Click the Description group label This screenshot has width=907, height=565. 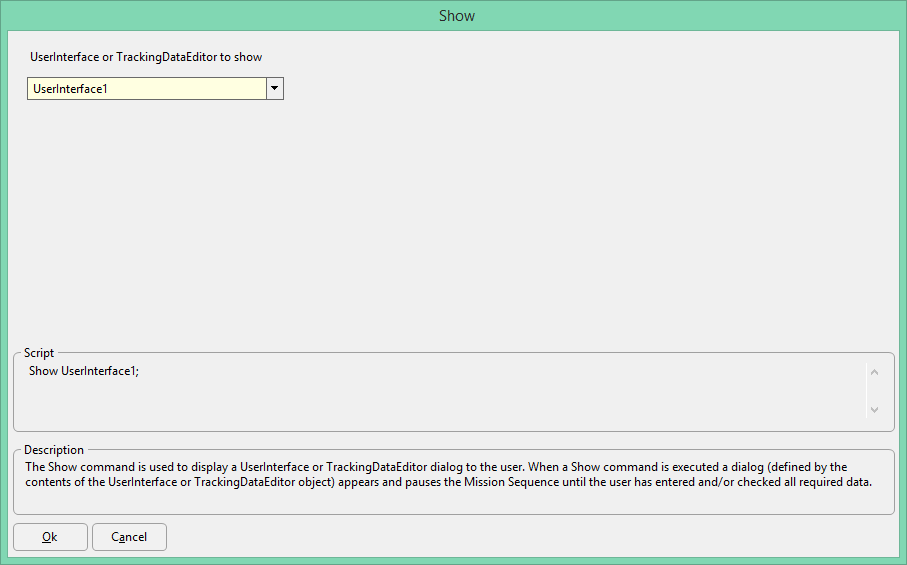pyautogui.click(x=54, y=450)
